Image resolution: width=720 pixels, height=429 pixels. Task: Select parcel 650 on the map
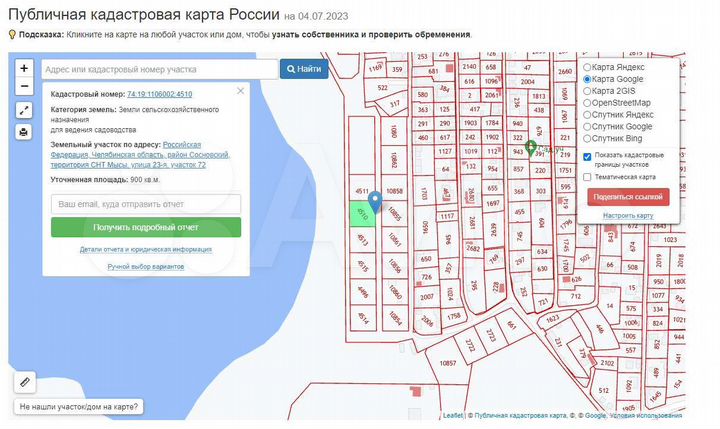[426, 259]
